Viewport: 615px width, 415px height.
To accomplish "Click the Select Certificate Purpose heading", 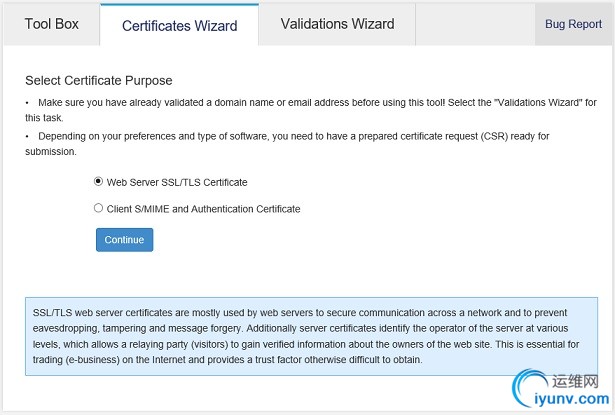I will pyautogui.click(x=98, y=80).
